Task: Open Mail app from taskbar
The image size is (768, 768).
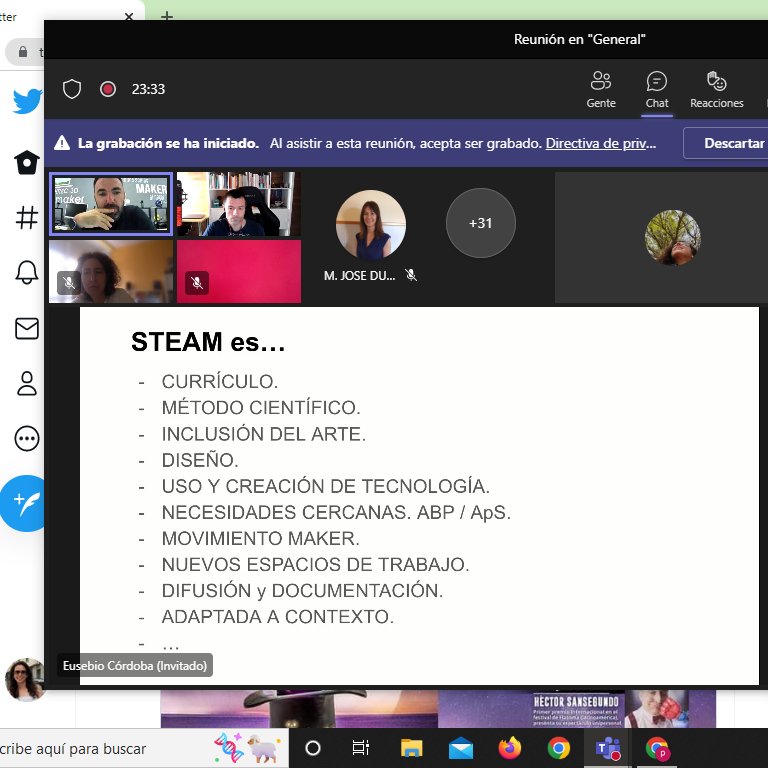Action: (x=461, y=748)
